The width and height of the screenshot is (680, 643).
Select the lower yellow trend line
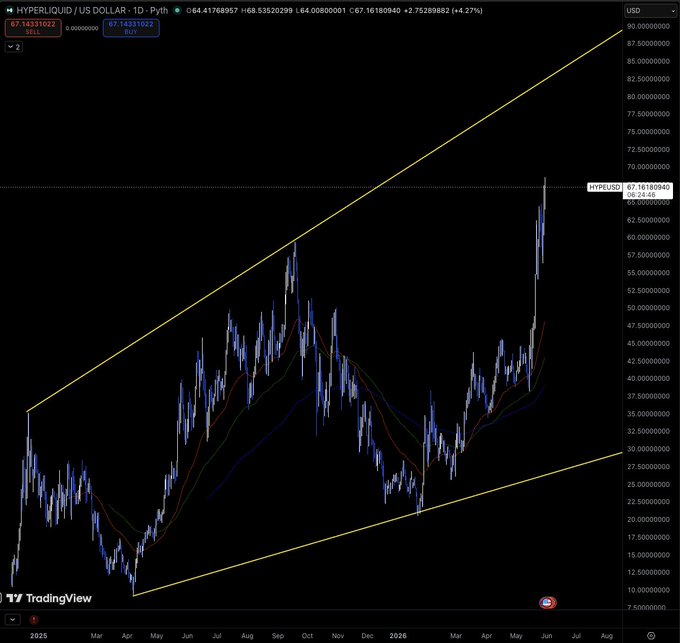pyautogui.click(x=377, y=524)
